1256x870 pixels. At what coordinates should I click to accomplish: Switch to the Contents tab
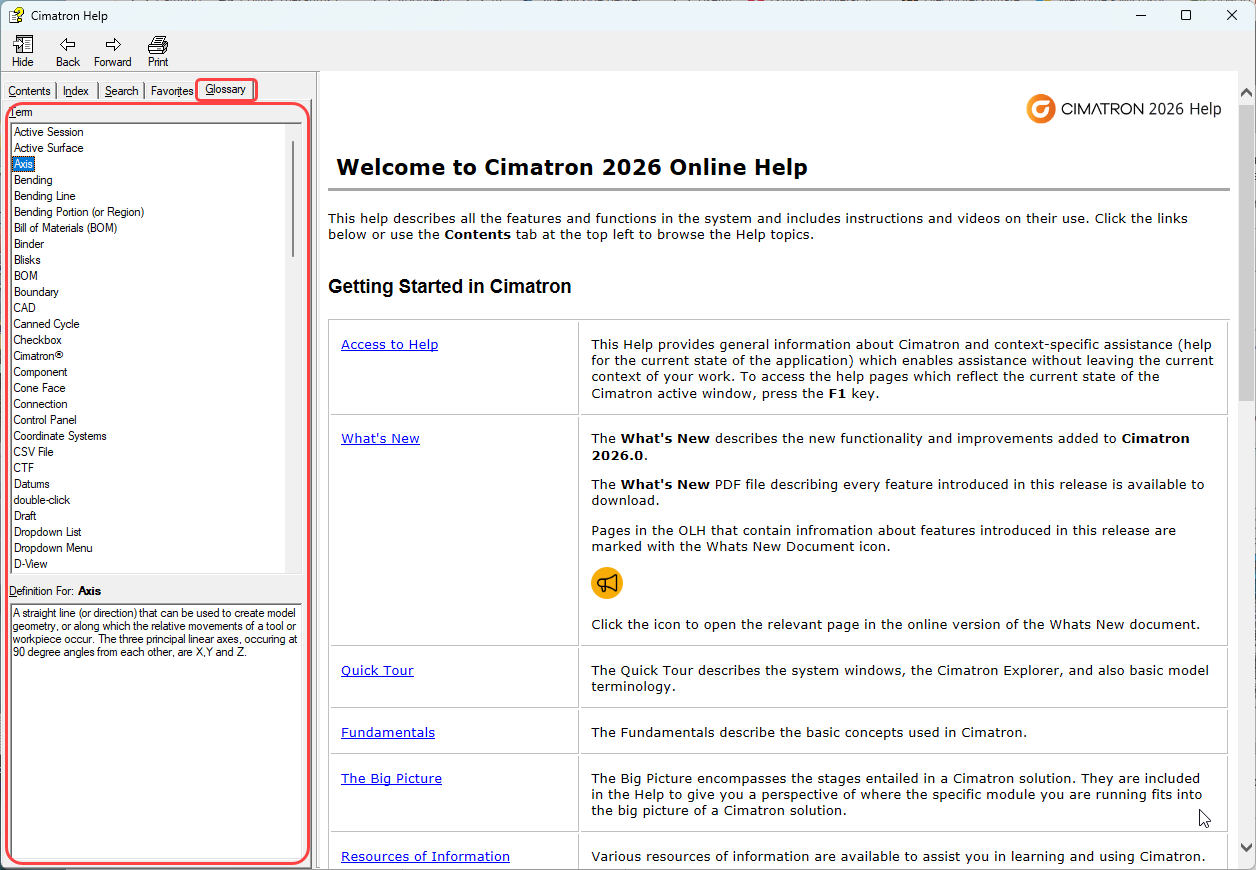tap(29, 91)
